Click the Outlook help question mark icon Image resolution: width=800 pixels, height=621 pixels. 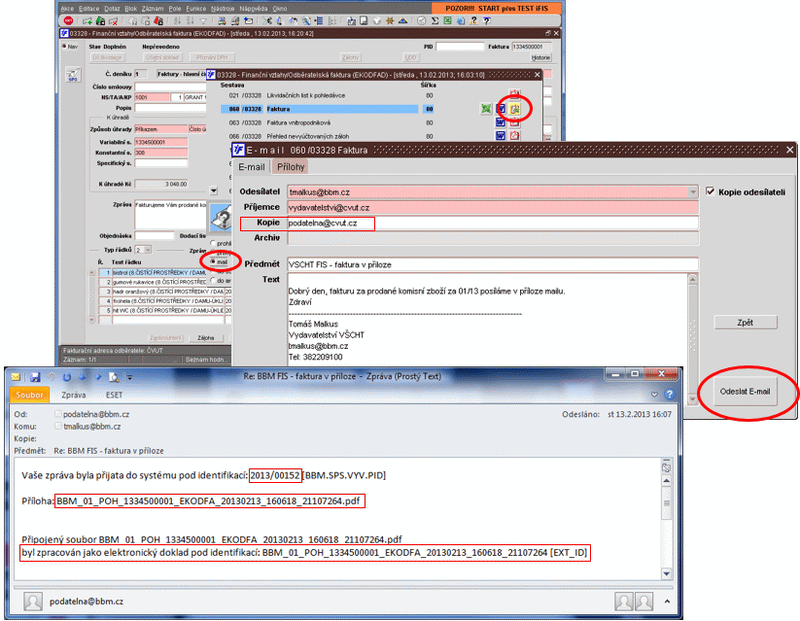point(669,394)
